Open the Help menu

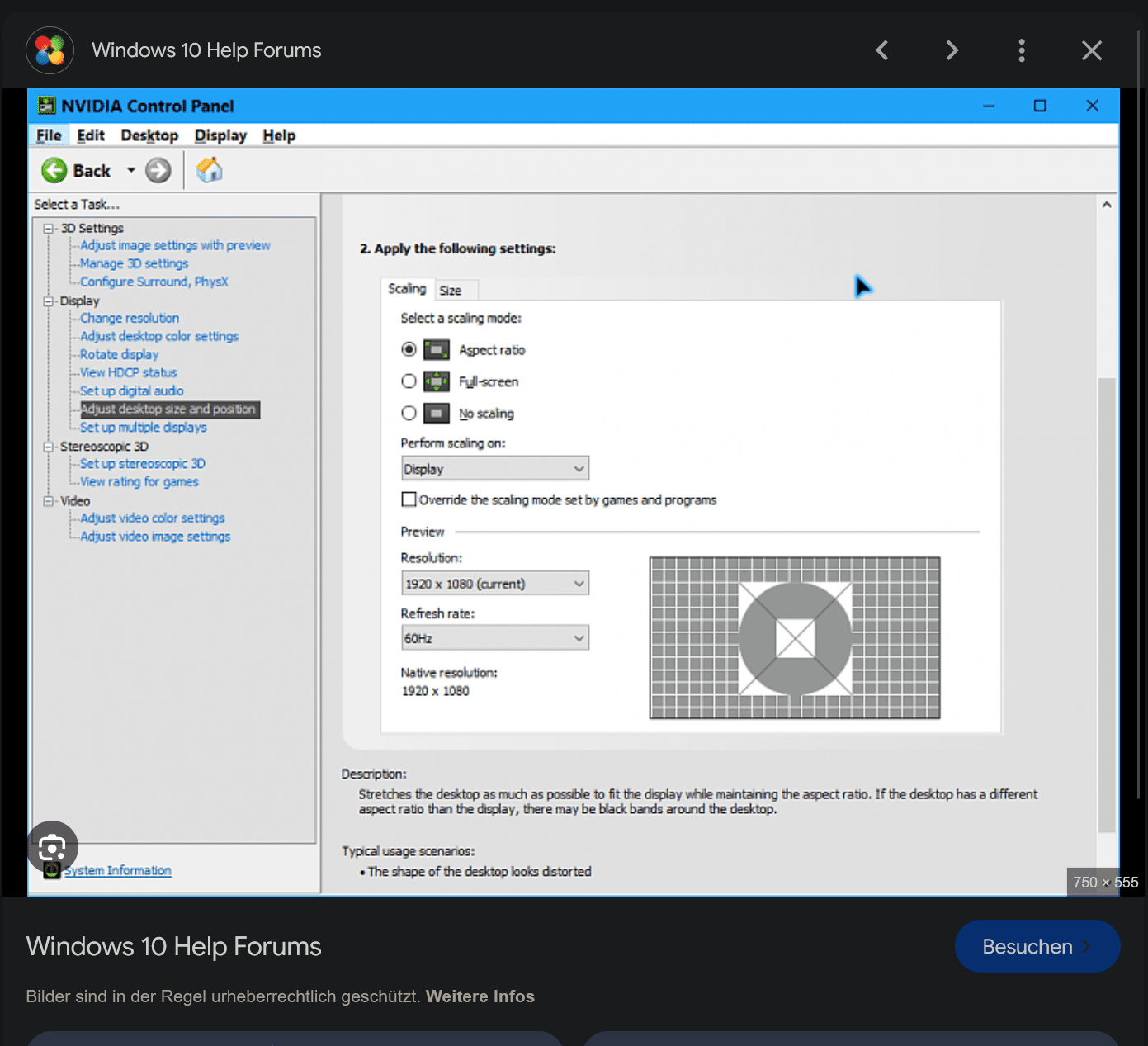[279, 135]
